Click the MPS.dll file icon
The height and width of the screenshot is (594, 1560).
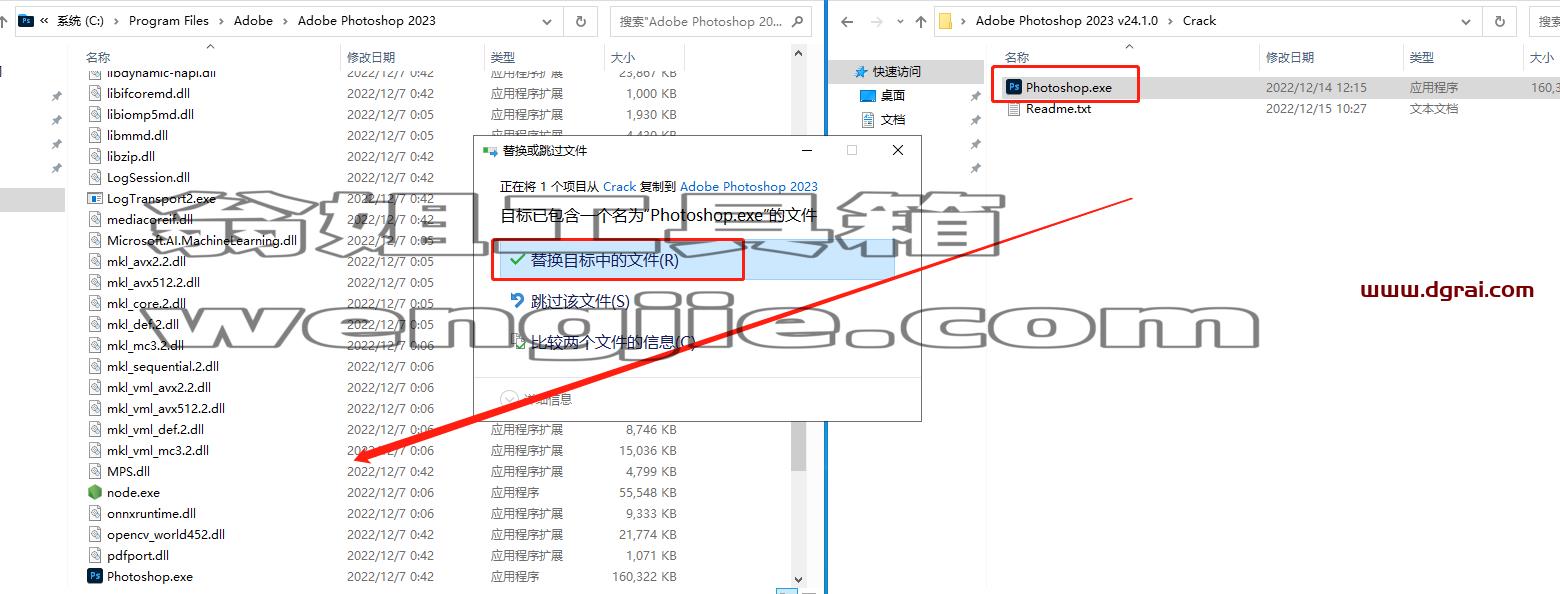pyautogui.click(x=95, y=471)
